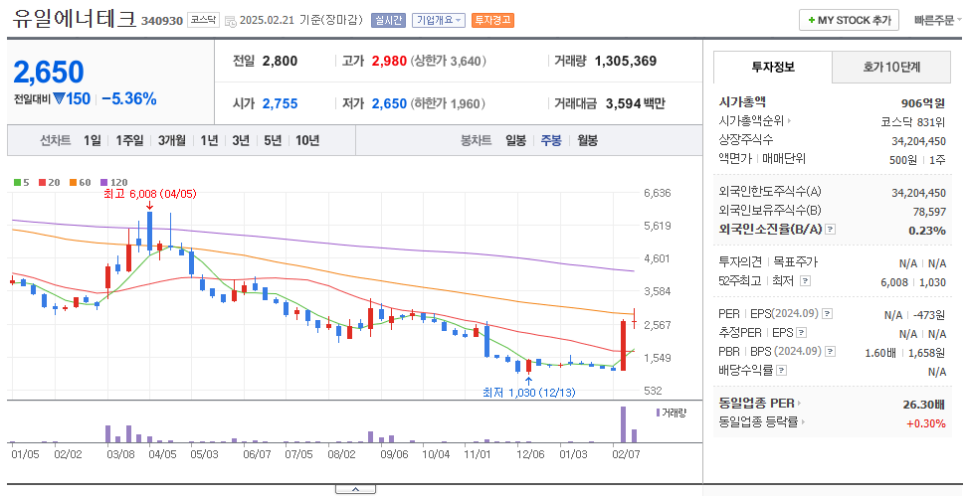The width and height of the screenshot is (966, 496).
Task: Click the 시가총액 value 906억원
Action: [x=923, y=103]
